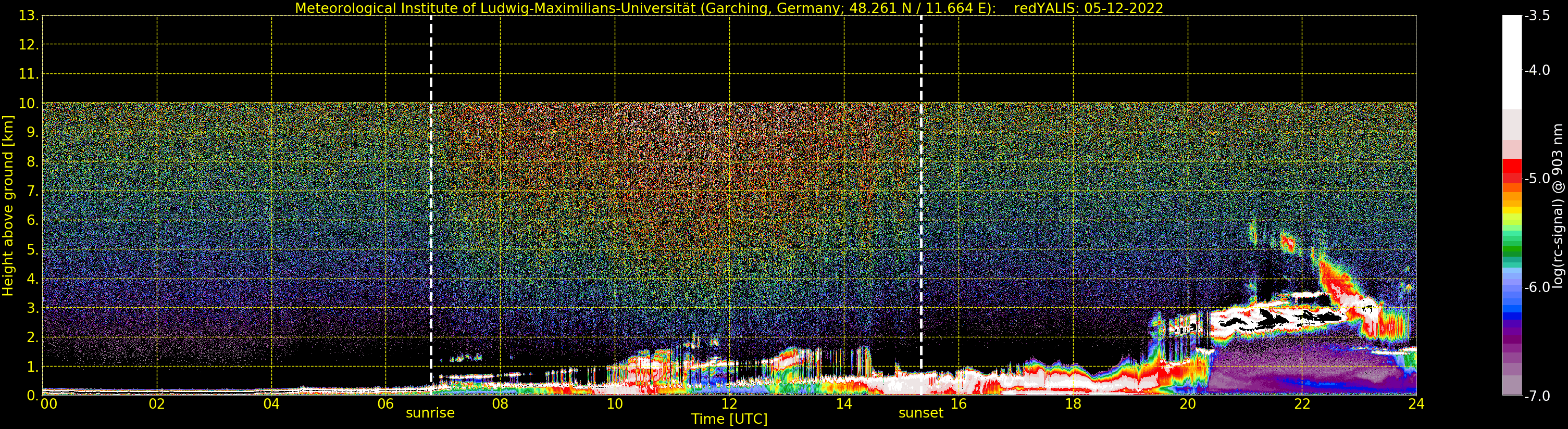Click the '12' time tick label on the time axis
1568x429 pixels.
point(729,404)
